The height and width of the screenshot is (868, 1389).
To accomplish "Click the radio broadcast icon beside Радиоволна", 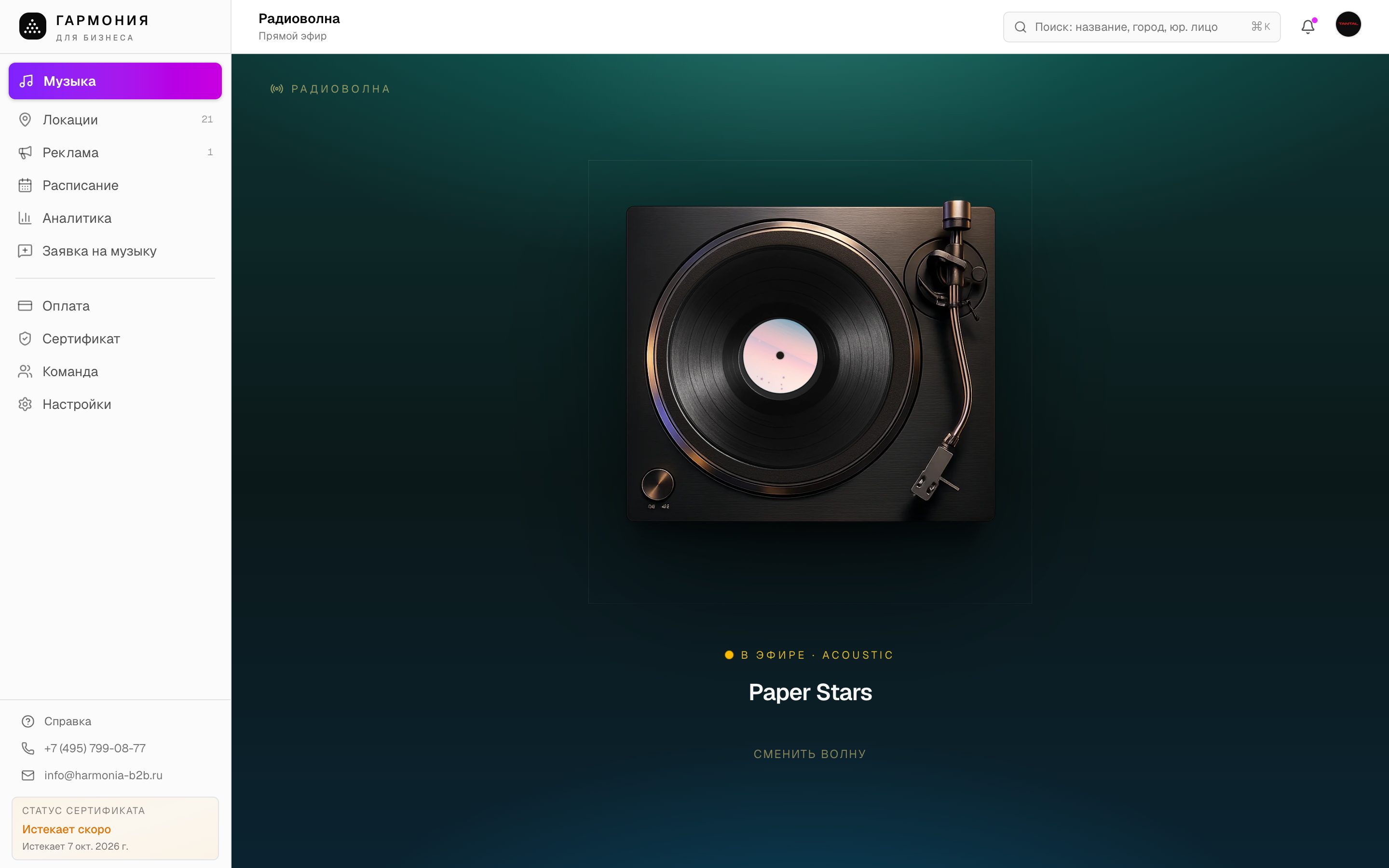I will pos(277,88).
